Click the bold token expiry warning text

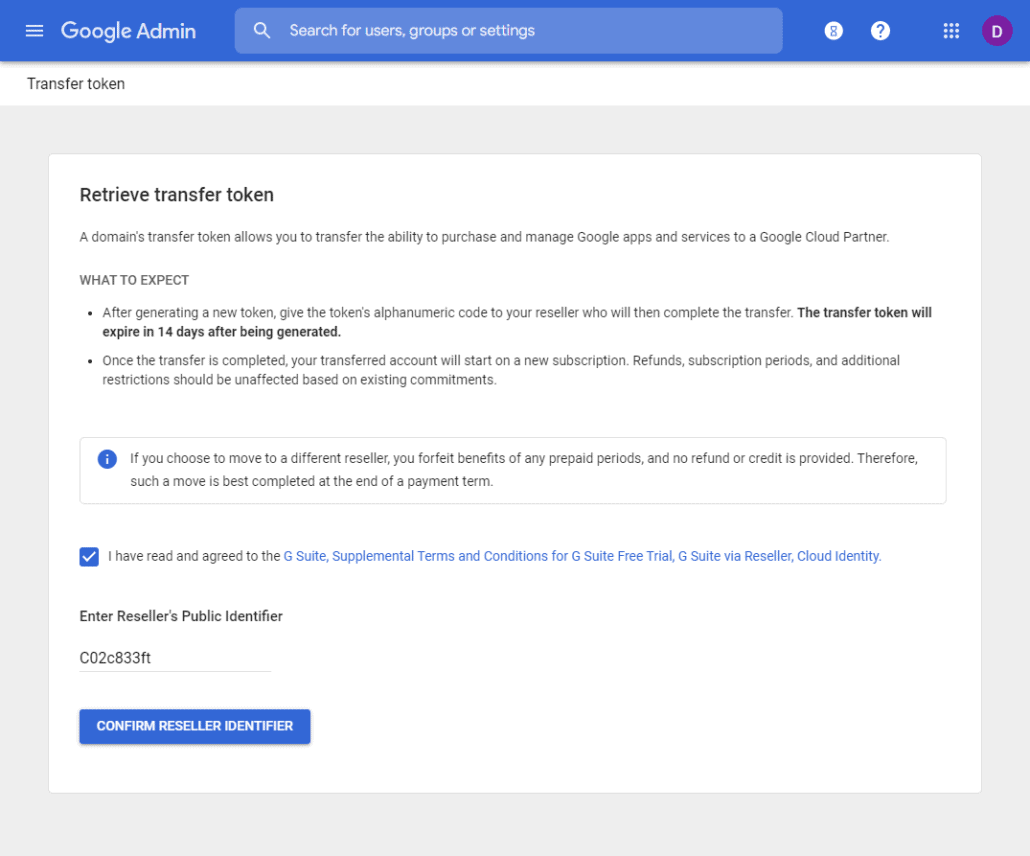[863, 313]
